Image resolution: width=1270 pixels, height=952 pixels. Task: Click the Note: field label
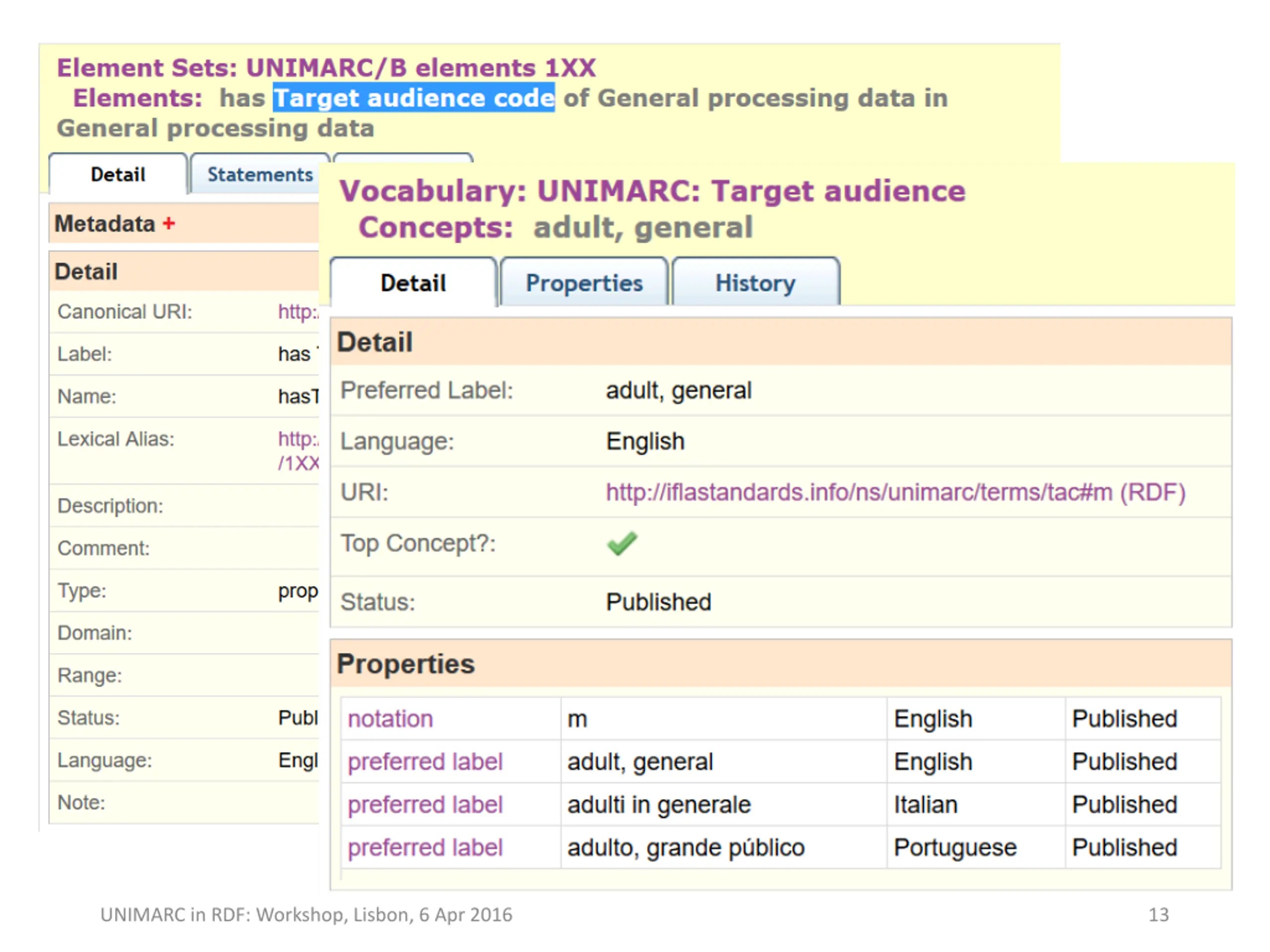coord(81,803)
